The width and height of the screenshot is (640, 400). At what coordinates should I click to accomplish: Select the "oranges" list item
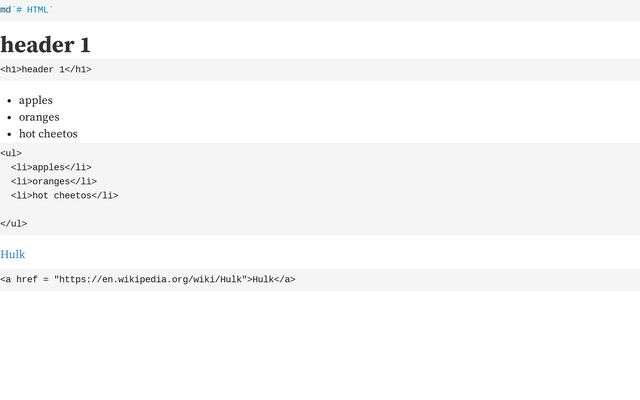[39, 117]
